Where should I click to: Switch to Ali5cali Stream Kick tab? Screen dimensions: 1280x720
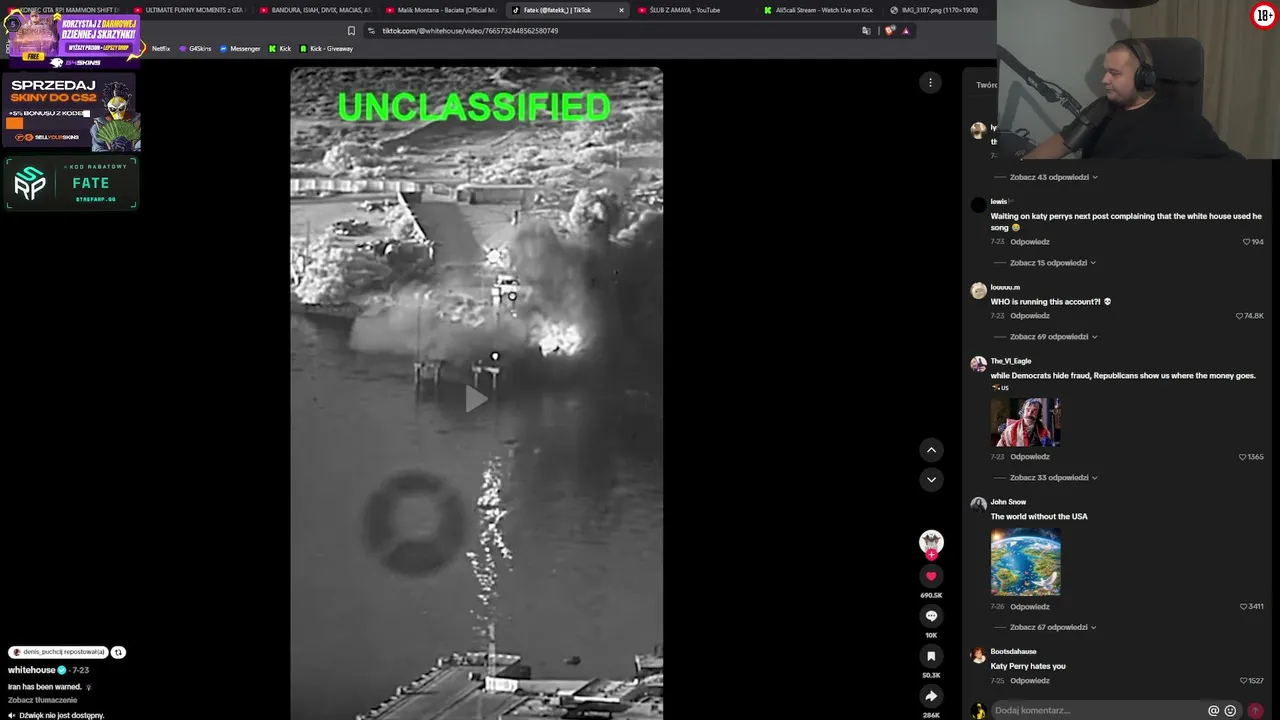point(817,10)
